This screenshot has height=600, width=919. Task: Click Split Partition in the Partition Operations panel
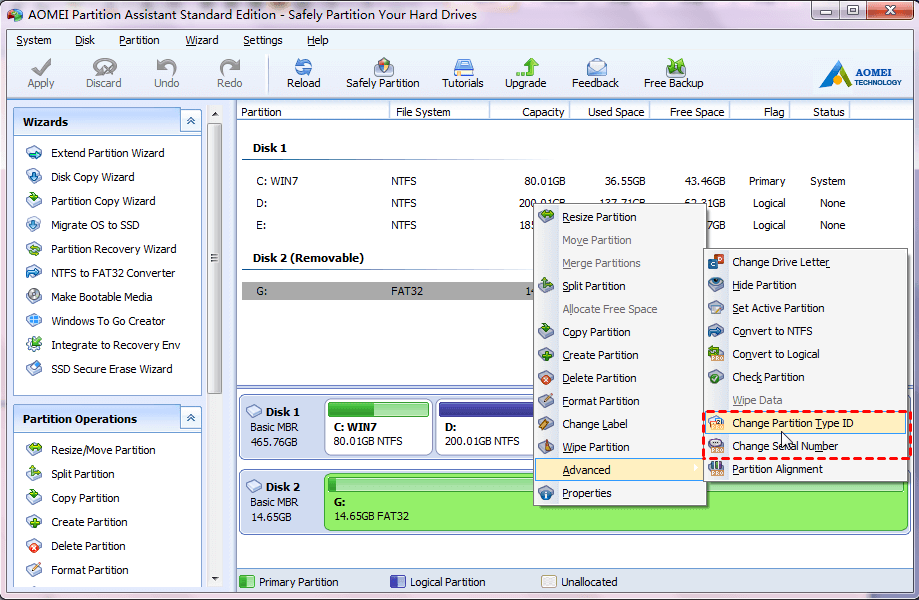click(82, 474)
